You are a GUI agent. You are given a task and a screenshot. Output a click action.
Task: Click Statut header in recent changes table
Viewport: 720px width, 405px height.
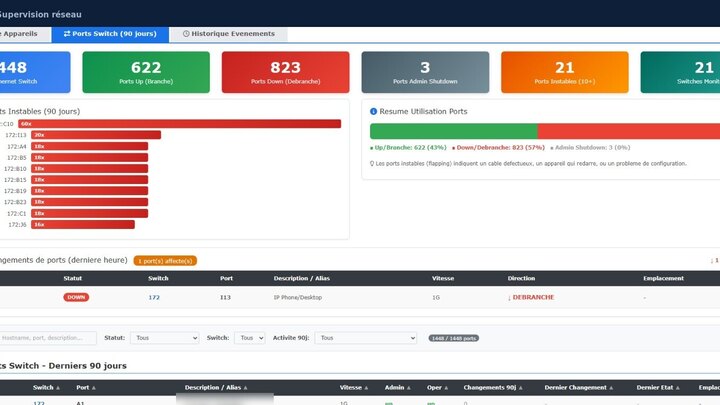click(73, 278)
